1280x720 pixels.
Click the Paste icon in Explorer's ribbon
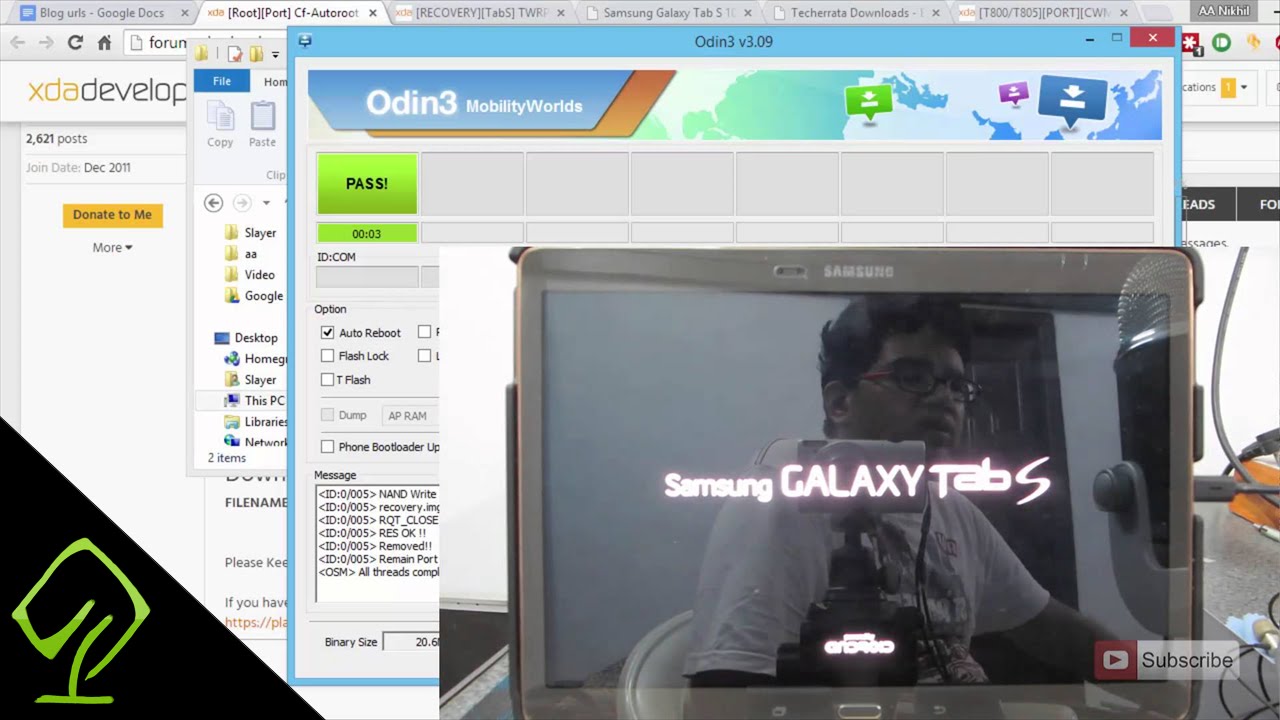pyautogui.click(x=262, y=117)
